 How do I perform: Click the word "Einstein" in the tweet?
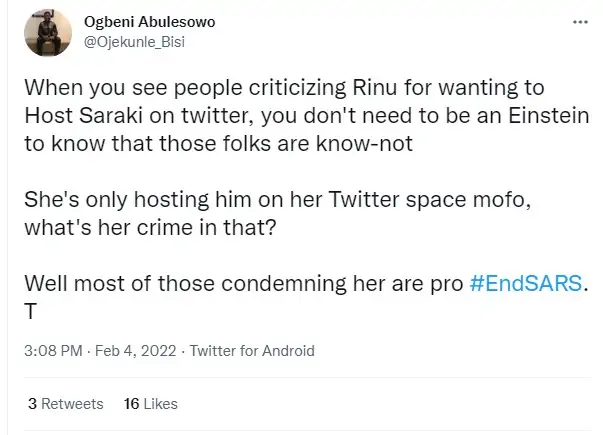544,118
